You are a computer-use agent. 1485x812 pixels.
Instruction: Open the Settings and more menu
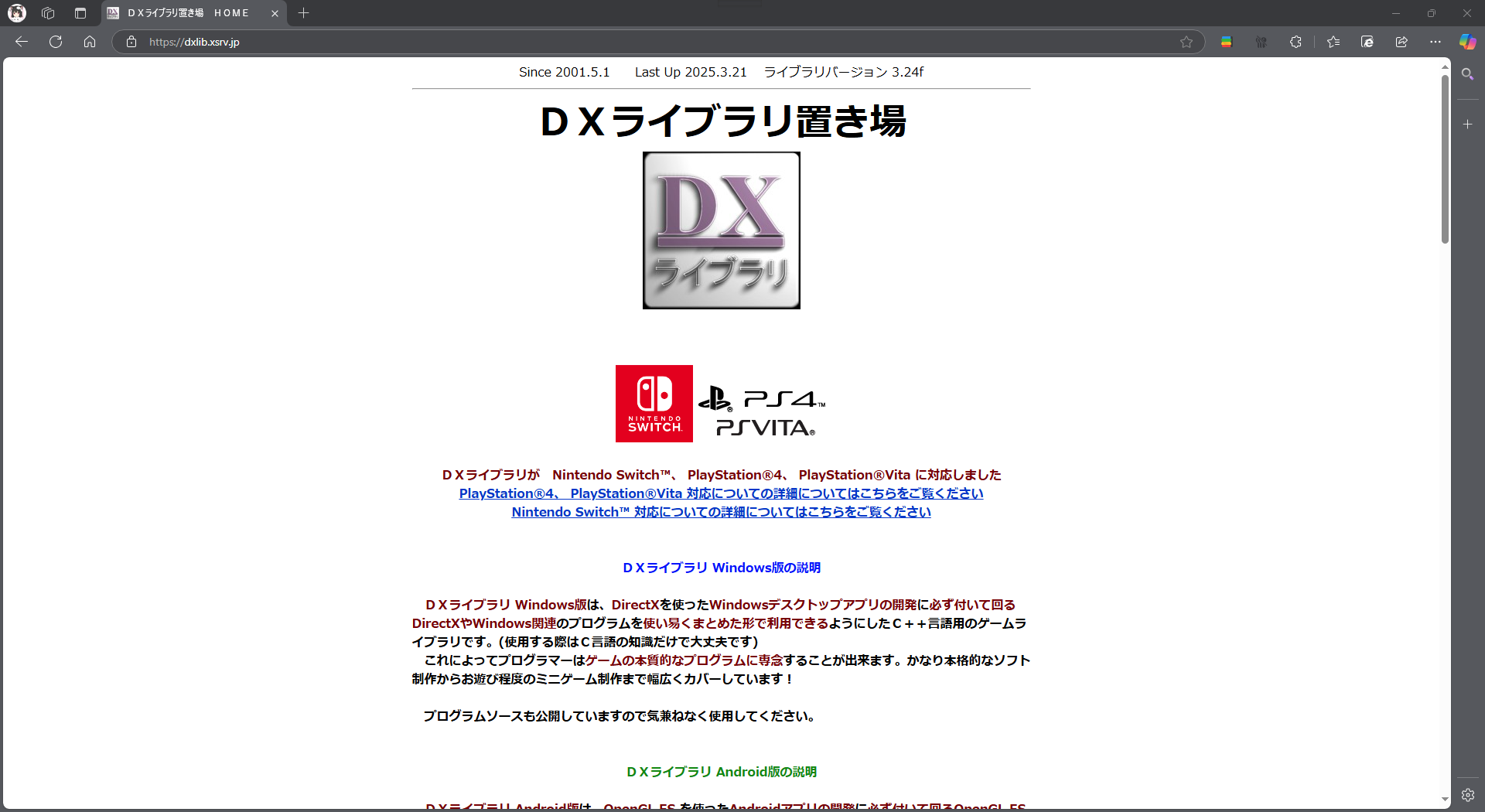click(x=1435, y=42)
